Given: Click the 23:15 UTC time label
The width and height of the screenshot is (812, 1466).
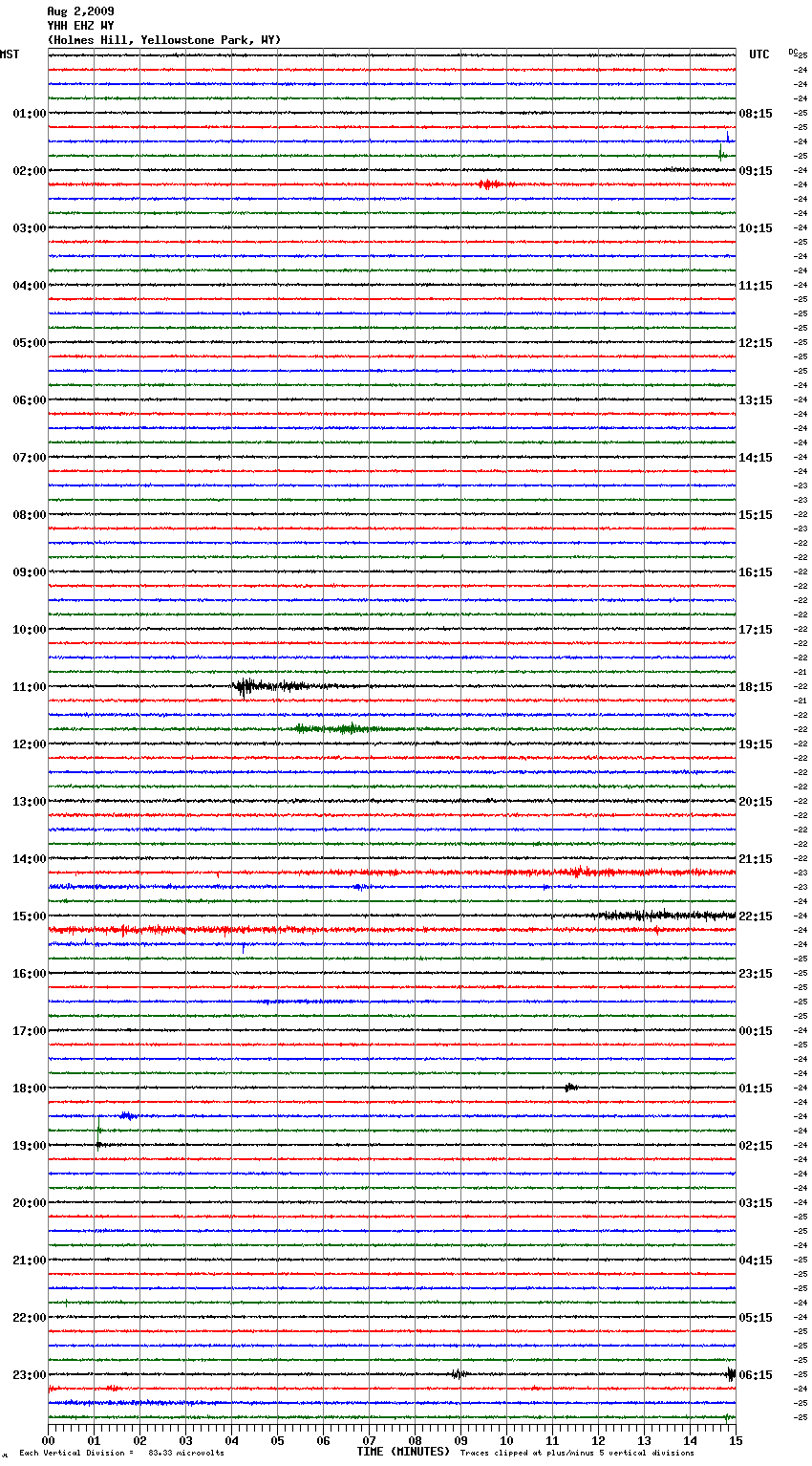Looking at the screenshot, I should [756, 974].
